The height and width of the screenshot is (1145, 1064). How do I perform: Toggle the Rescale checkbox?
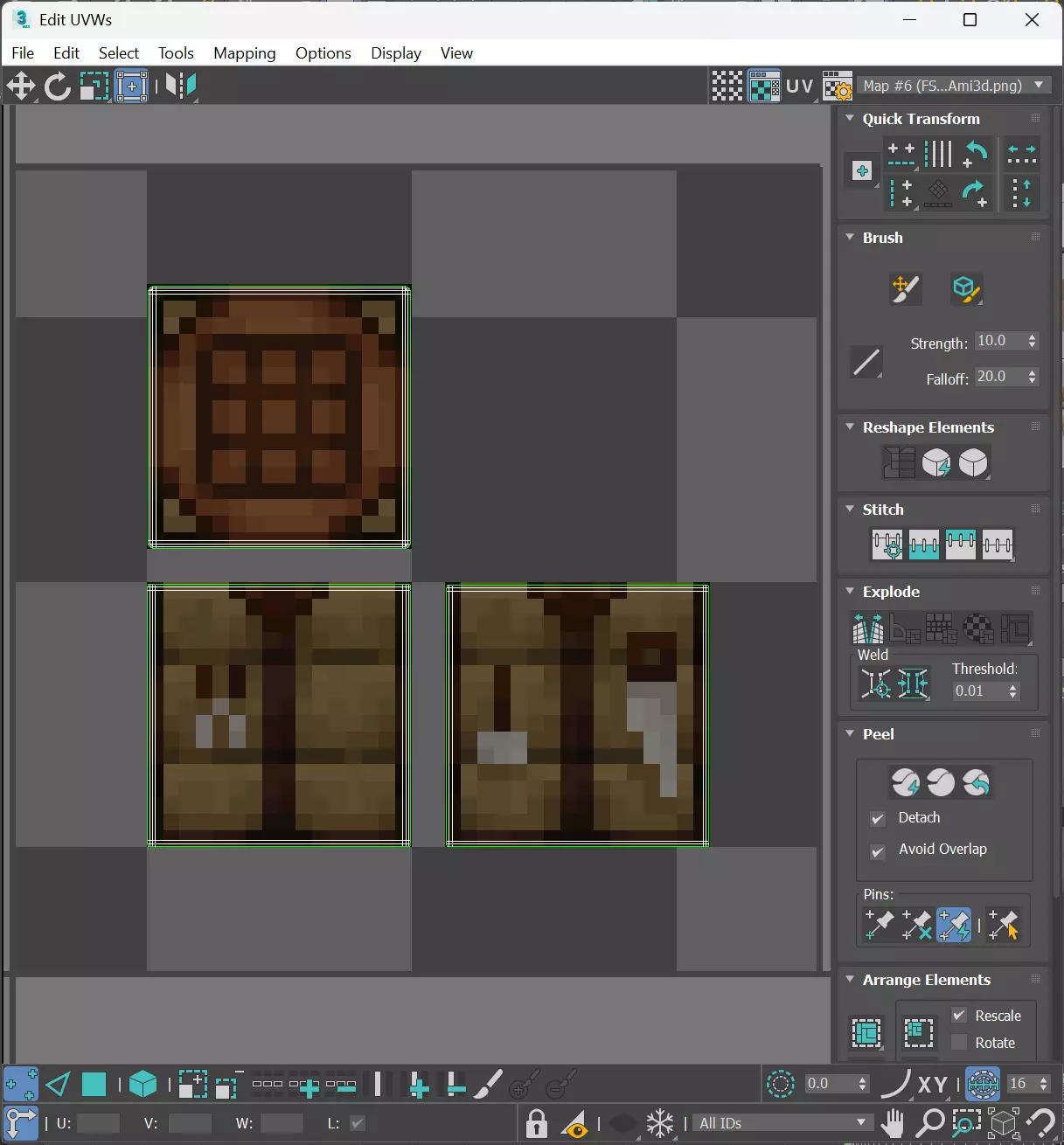[959, 1016]
